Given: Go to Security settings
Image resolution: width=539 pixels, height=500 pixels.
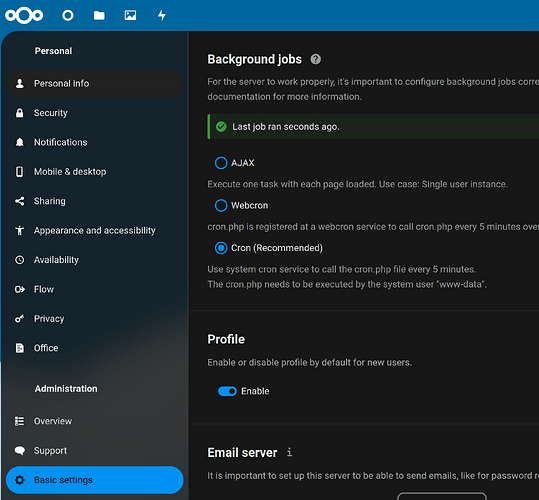Looking at the screenshot, I should pos(95,113).
